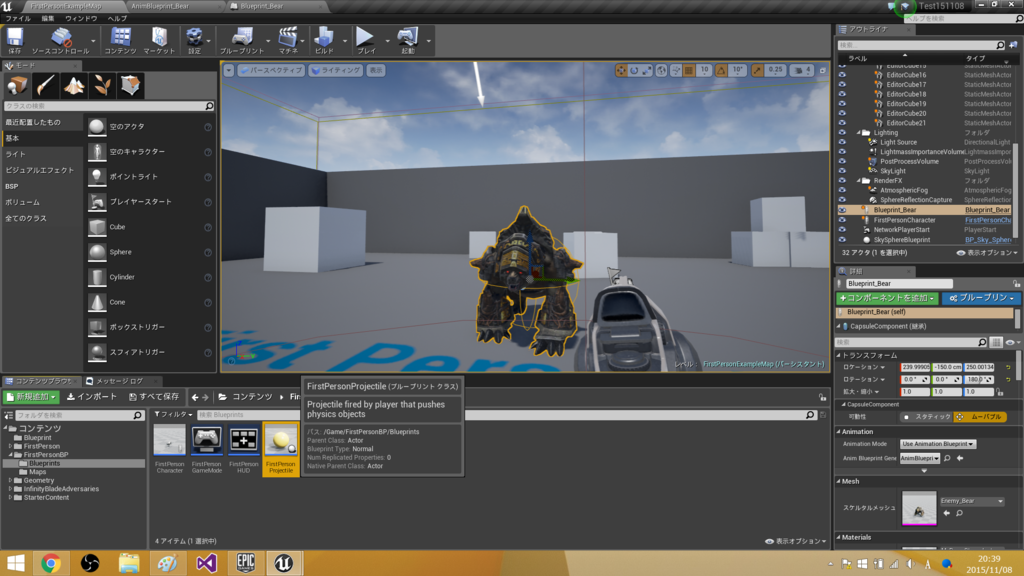The height and width of the screenshot is (576, 1024).
Task: Click the Blueprints (ブループリント) toolbar icon
Action: click(x=242, y=40)
